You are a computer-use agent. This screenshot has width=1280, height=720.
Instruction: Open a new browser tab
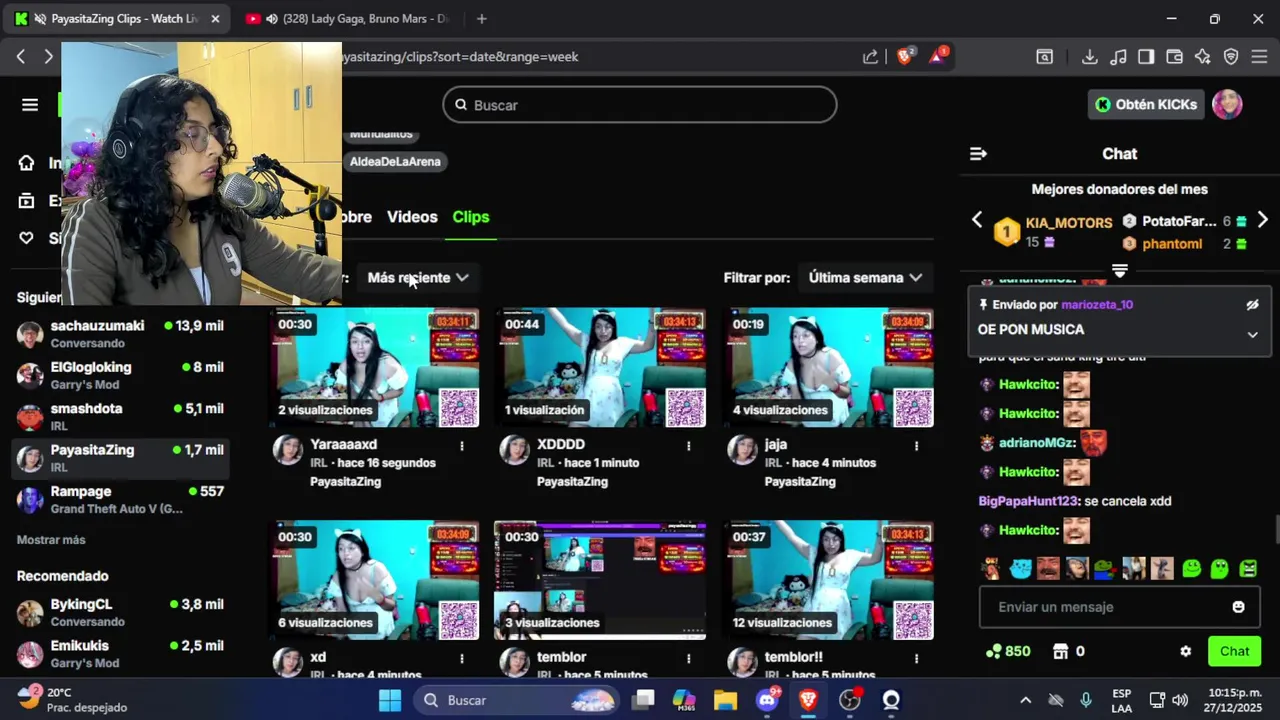click(x=482, y=18)
